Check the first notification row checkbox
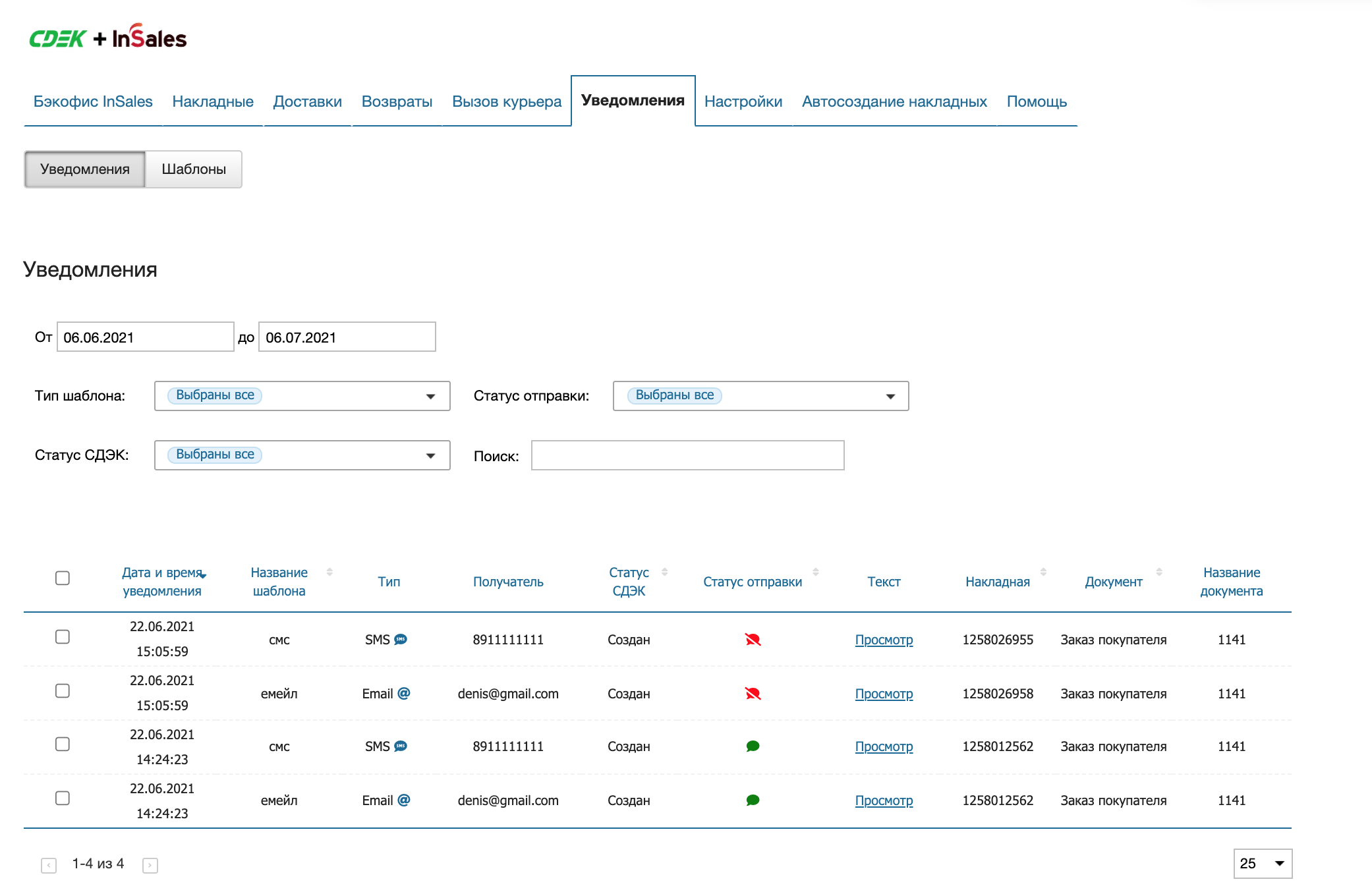Screen dimensions: 1372x896 (x=63, y=636)
